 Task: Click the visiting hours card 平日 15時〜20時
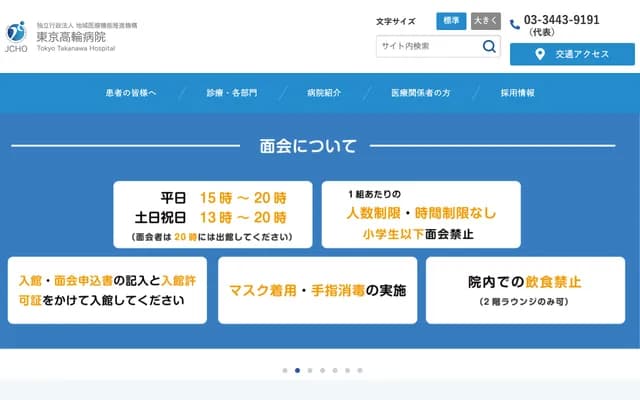(213, 215)
